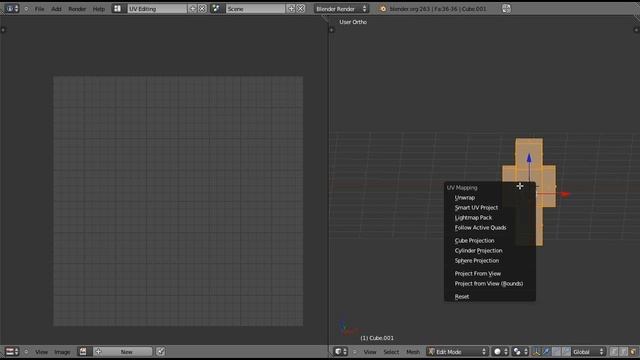Open UV editor View menu
640x360 pixels.
(41, 352)
